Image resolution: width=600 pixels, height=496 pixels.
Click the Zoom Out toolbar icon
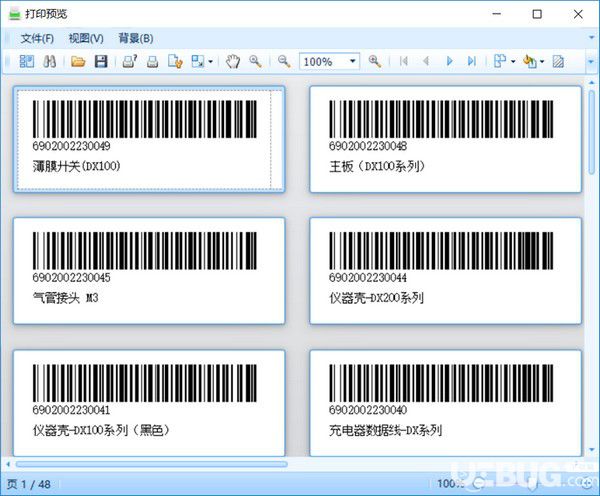(284, 61)
